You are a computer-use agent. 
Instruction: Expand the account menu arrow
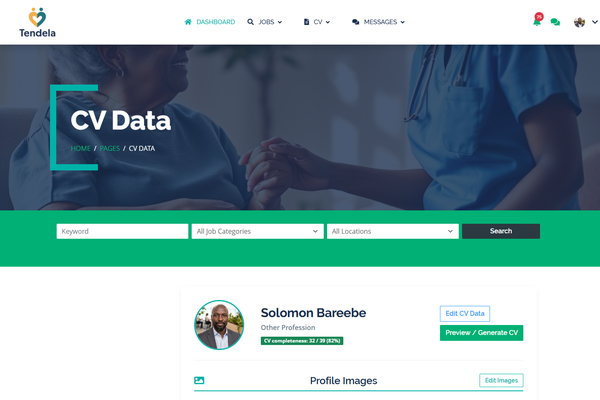click(x=595, y=22)
